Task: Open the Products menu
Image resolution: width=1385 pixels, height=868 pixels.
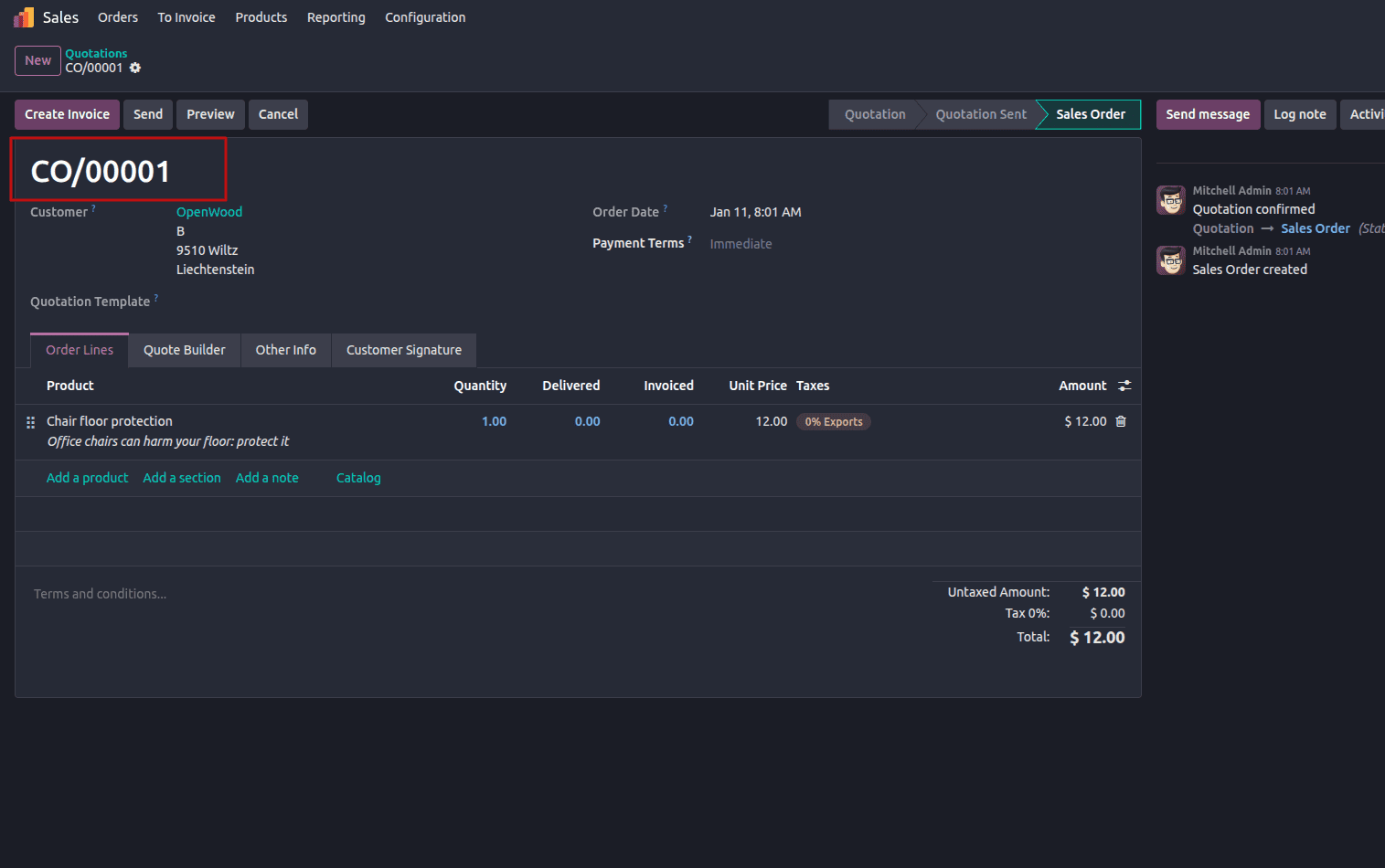Action: coord(261,17)
